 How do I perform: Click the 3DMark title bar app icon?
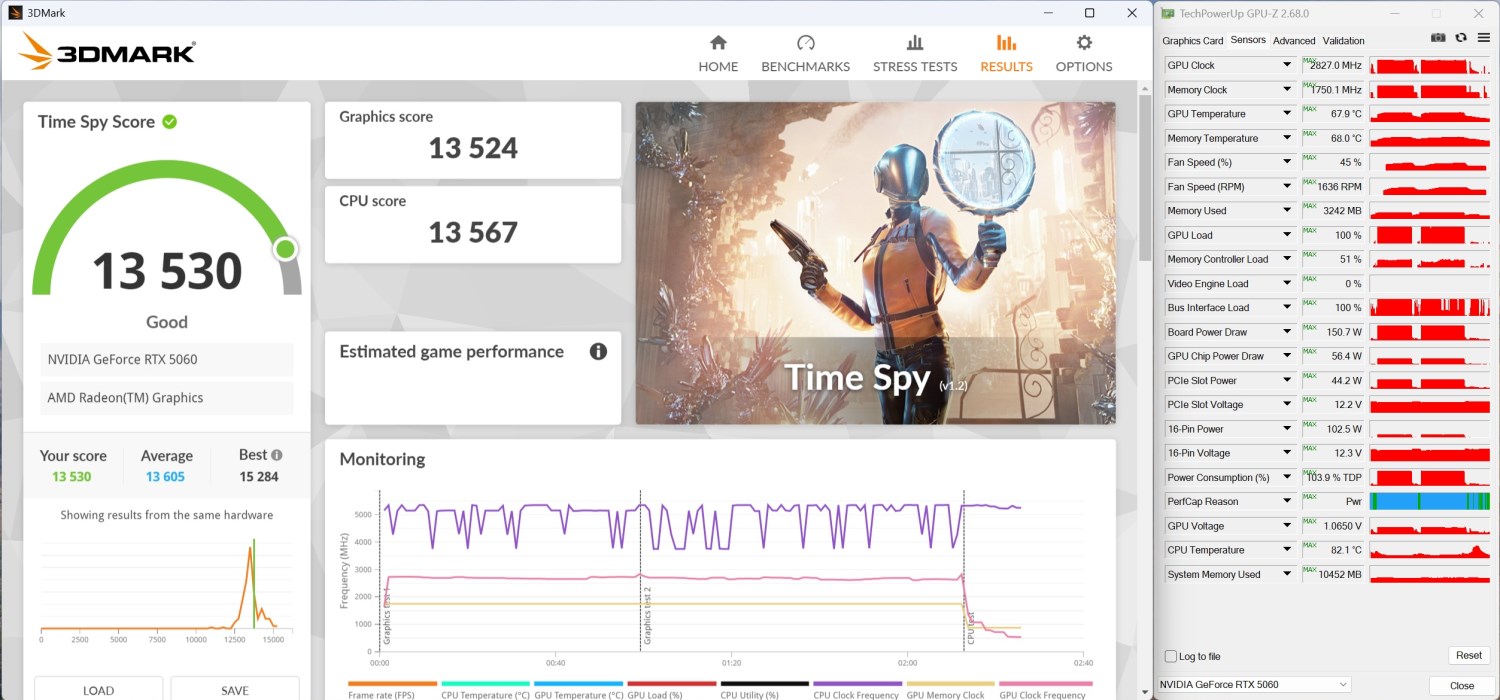[x=15, y=13]
